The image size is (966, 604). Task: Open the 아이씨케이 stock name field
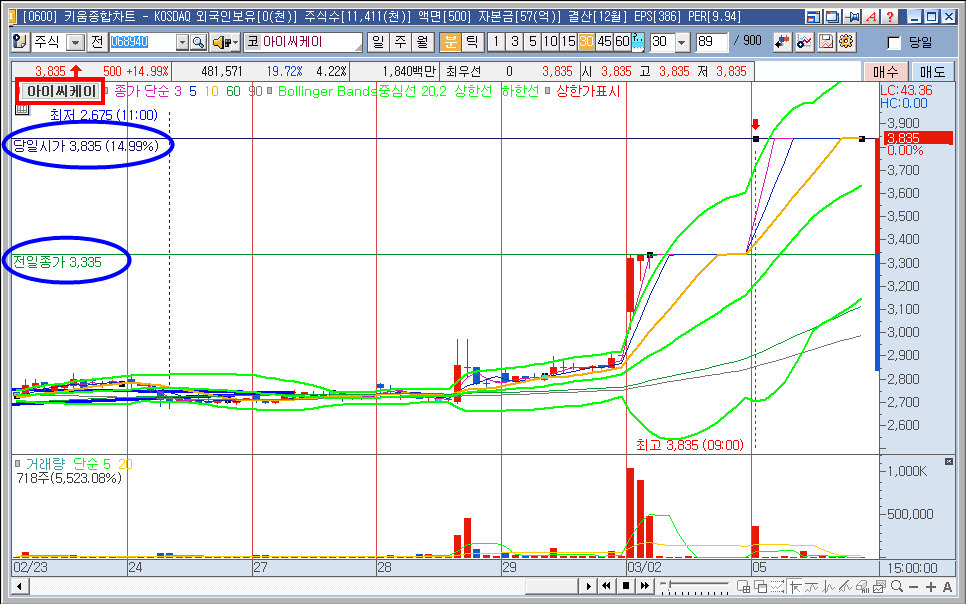point(303,42)
